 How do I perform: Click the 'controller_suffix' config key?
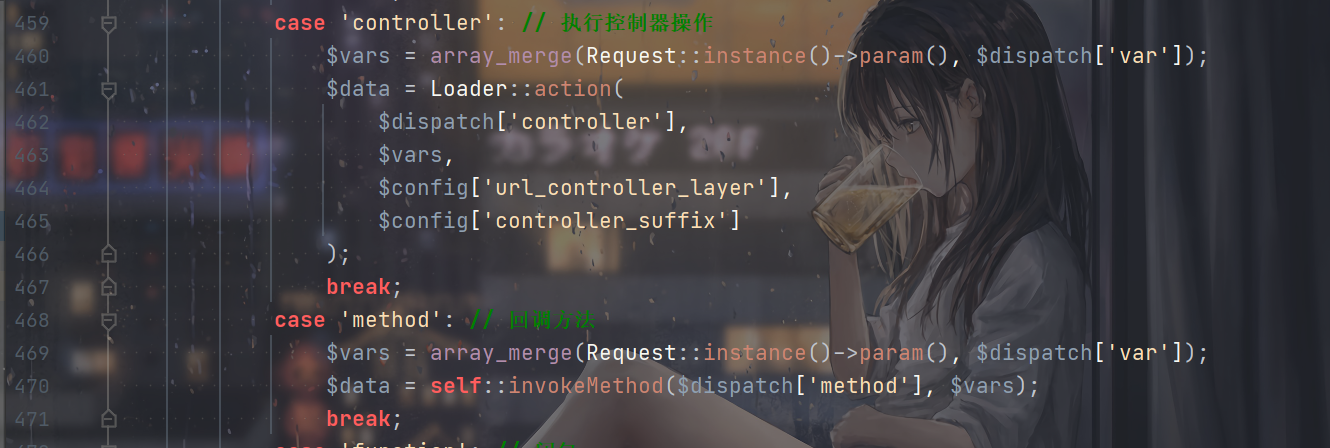pyautogui.click(x=606, y=221)
